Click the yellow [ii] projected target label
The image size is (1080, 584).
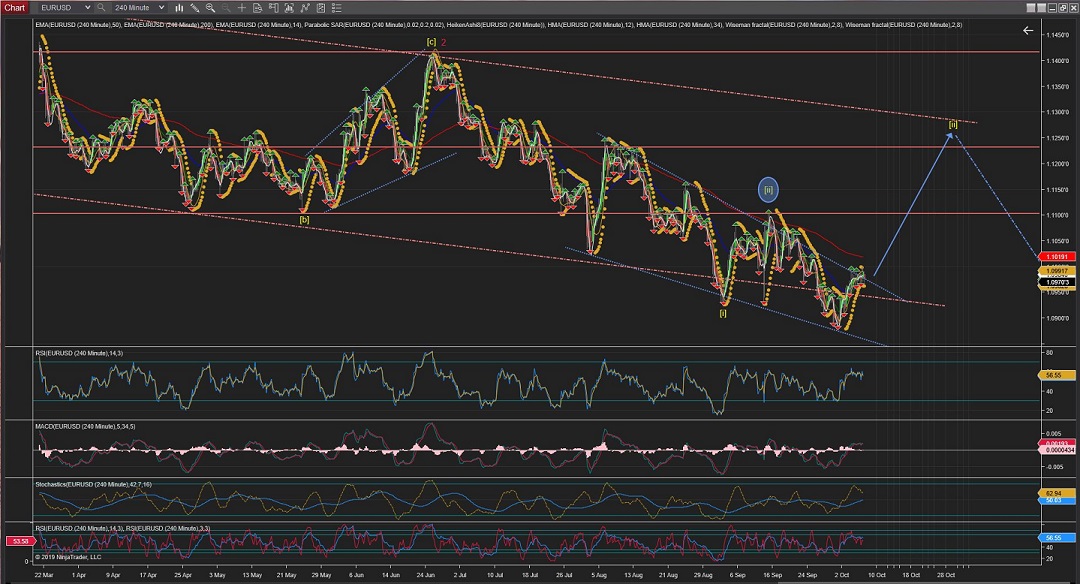953,124
